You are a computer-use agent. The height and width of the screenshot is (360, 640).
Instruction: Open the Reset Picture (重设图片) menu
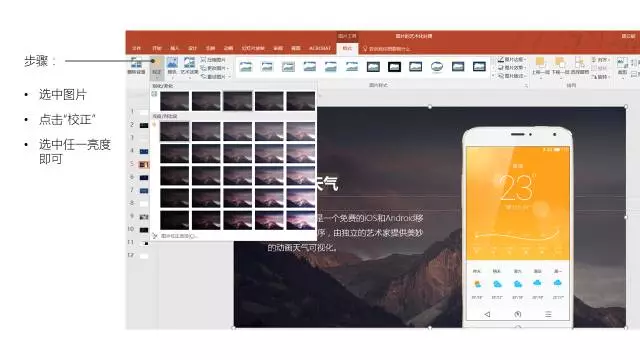tap(215, 76)
